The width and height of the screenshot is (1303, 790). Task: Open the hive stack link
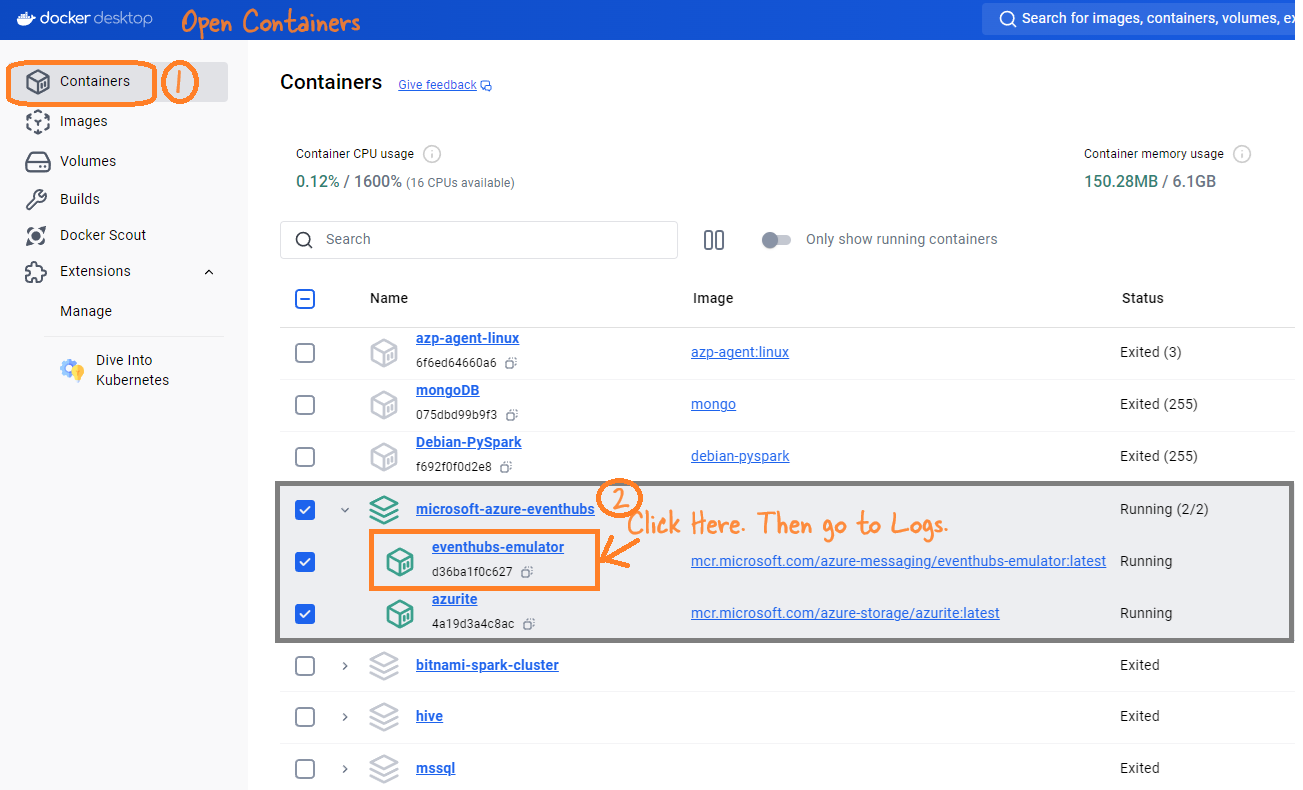429,716
